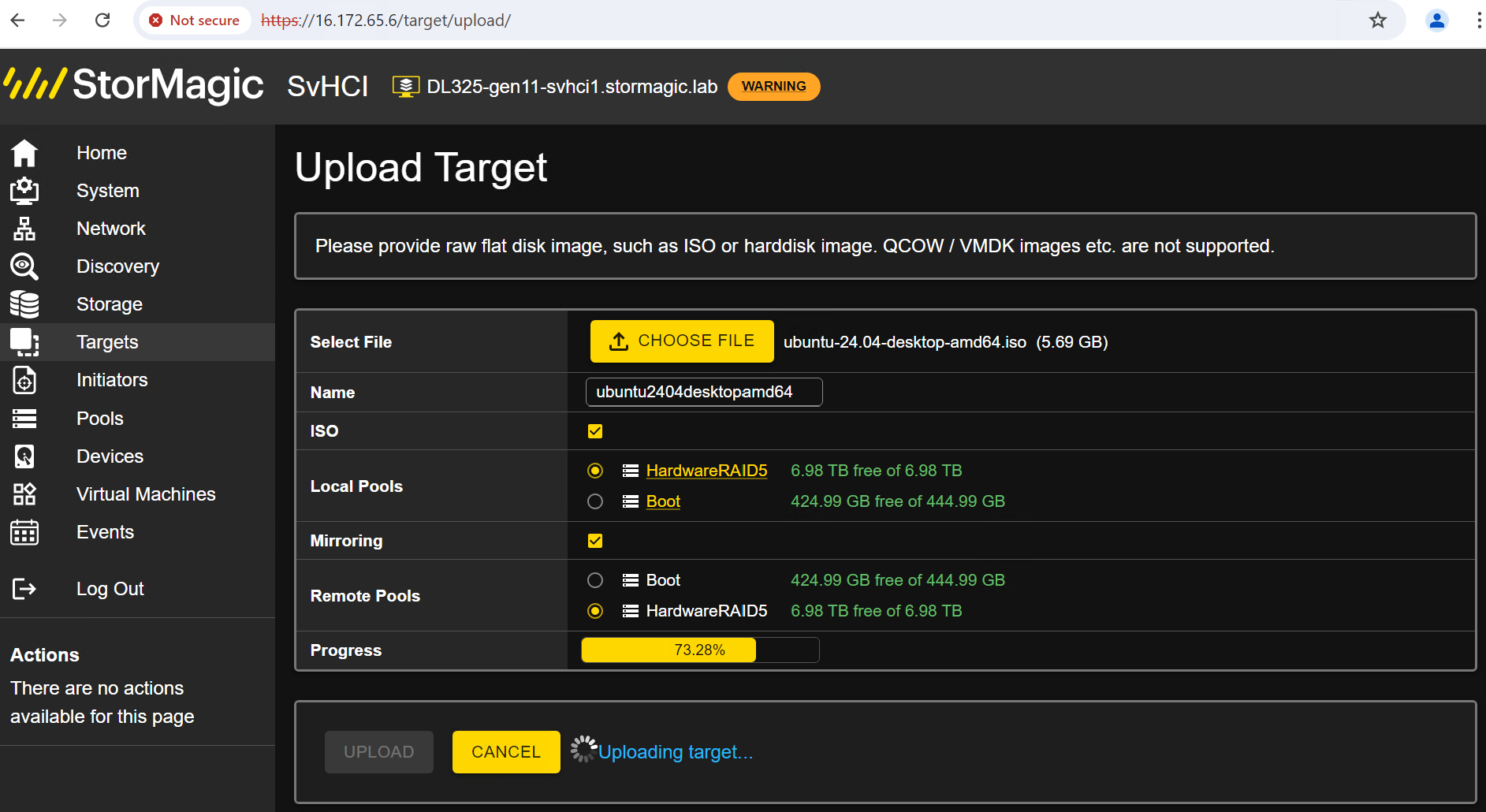The height and width of the screenshot is (812, 1486).
Task: Open the browser profile avatar
Action: point(1437,20)
